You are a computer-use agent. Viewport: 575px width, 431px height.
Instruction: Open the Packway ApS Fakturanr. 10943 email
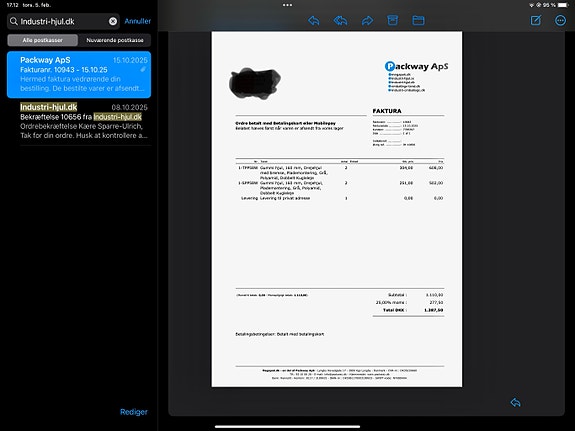point(79,74)
